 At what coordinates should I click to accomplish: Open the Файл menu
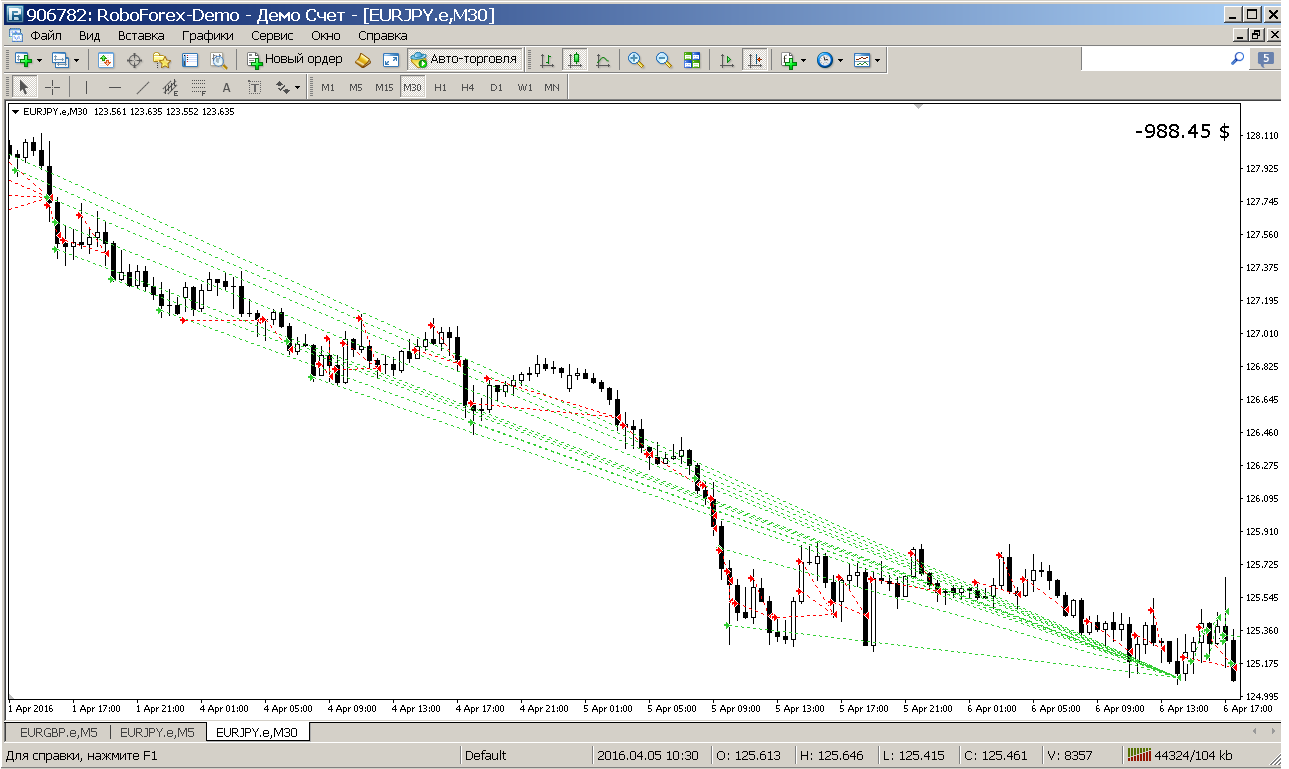[x=45, y=35]
